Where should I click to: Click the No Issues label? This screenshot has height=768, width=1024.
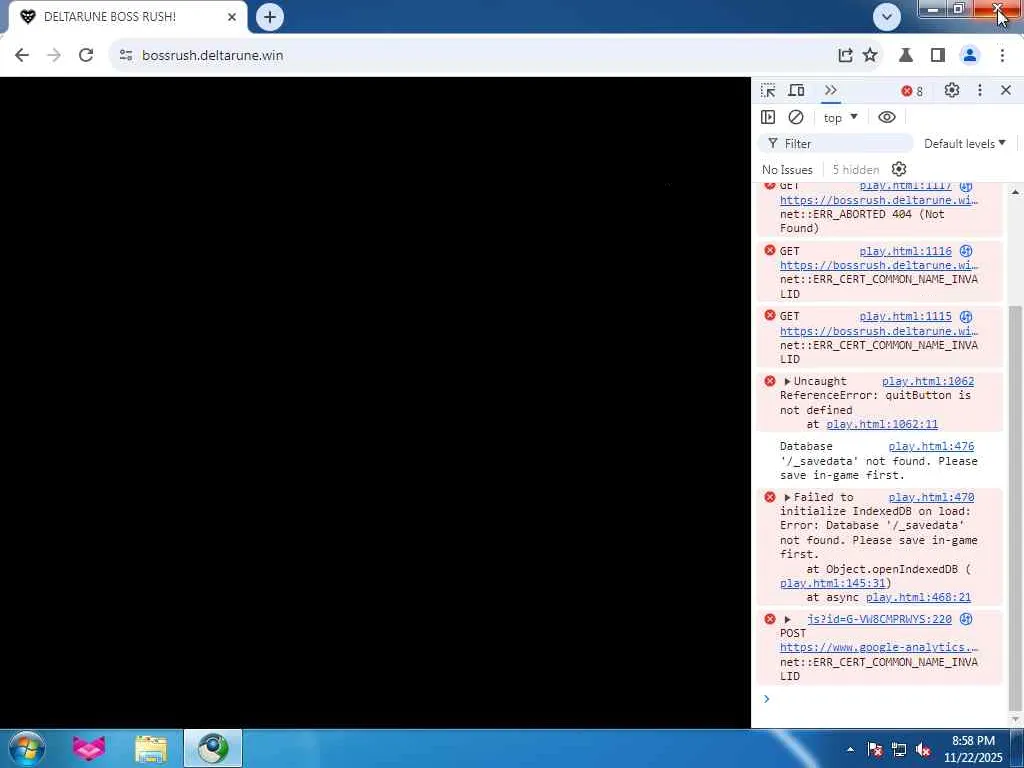coord(787,170)
